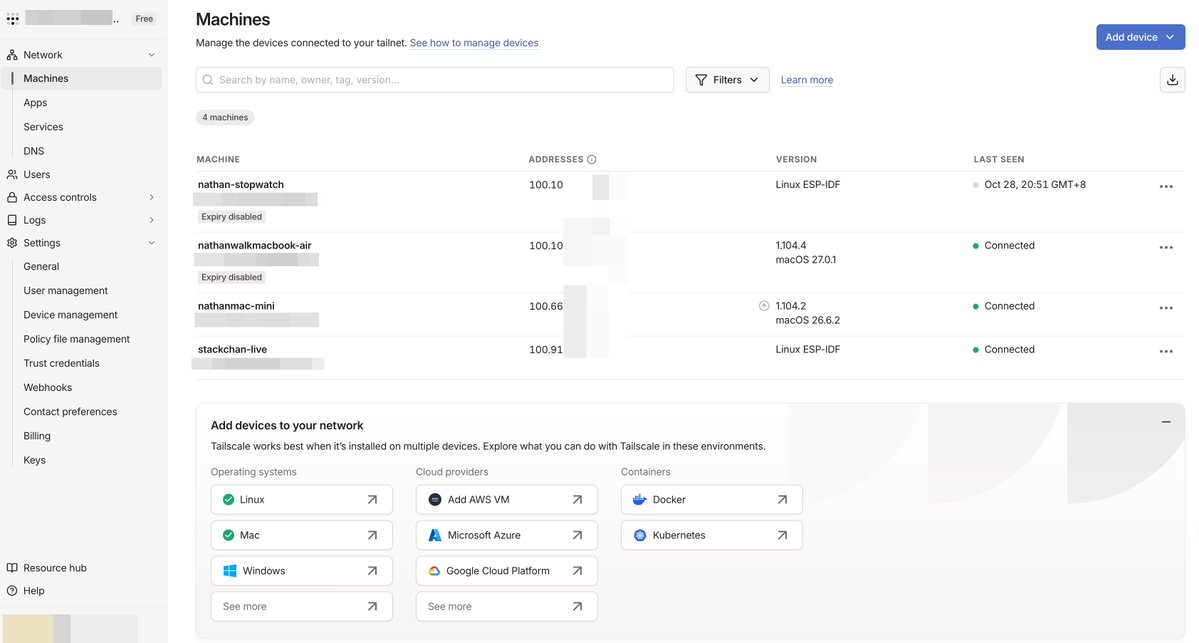The image size is (1199, 643).
Task: Click the Add AWS VM button
Action: tap(506, 500)
